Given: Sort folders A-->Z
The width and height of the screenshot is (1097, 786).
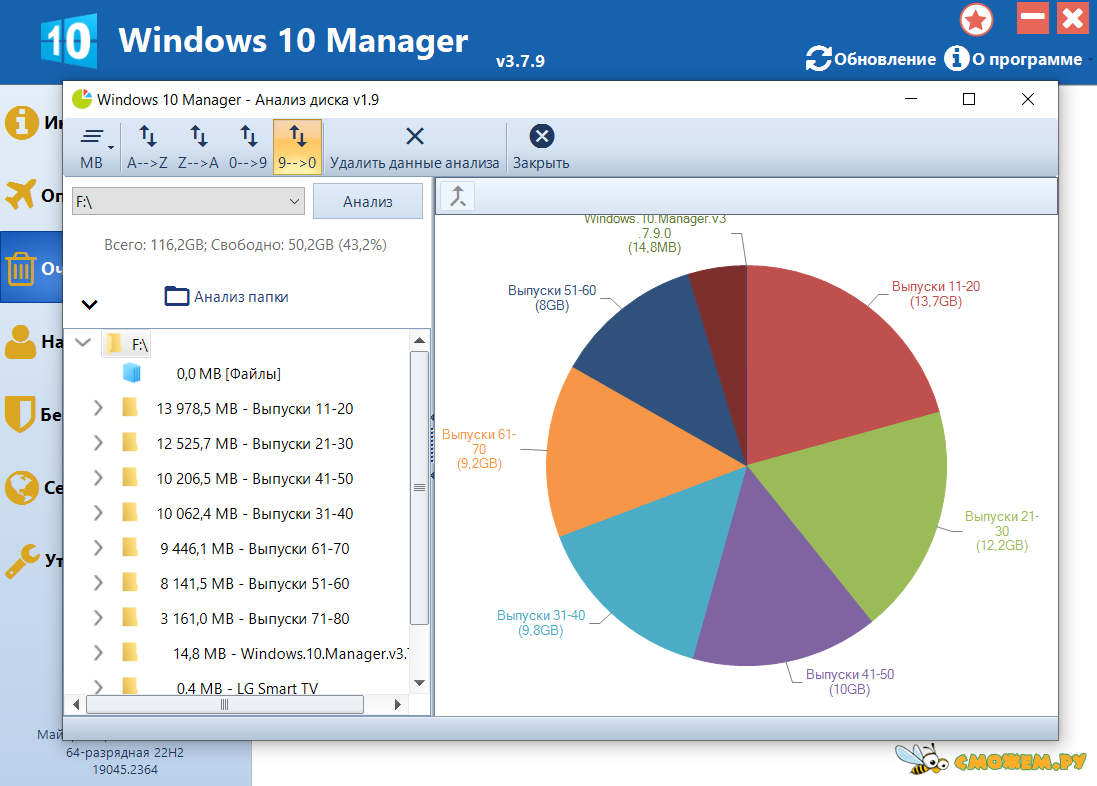Looking at the screenshot, I should (x=147, y=148).
